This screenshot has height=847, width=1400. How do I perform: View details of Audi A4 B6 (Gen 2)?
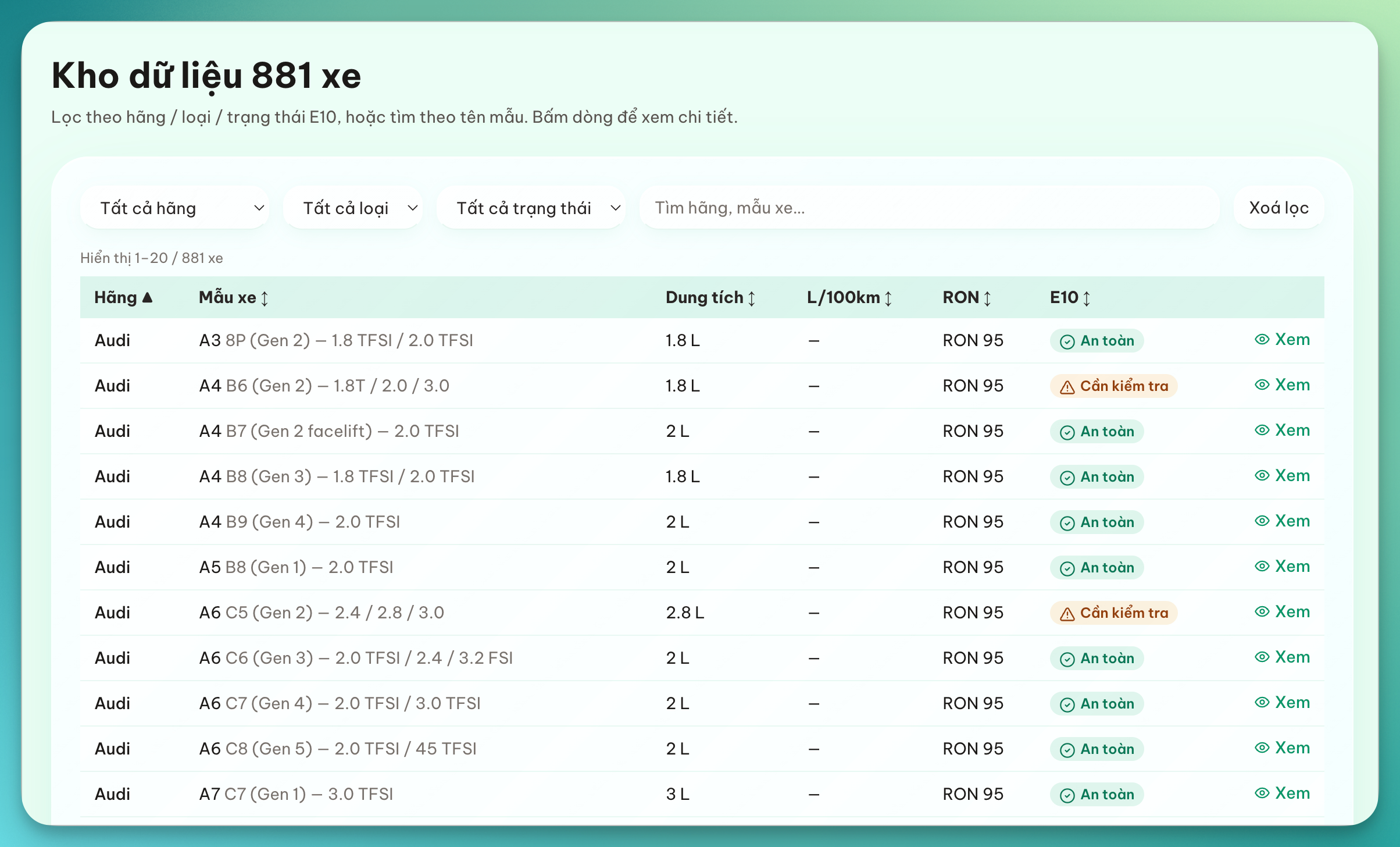coord(1282,385)
